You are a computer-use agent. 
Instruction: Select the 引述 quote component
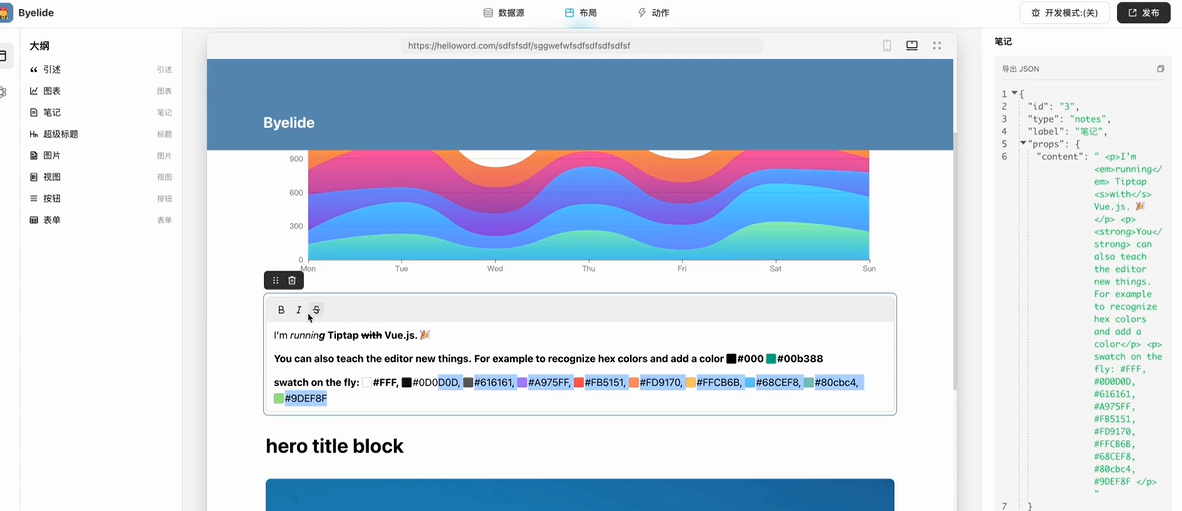pos(100,69)
